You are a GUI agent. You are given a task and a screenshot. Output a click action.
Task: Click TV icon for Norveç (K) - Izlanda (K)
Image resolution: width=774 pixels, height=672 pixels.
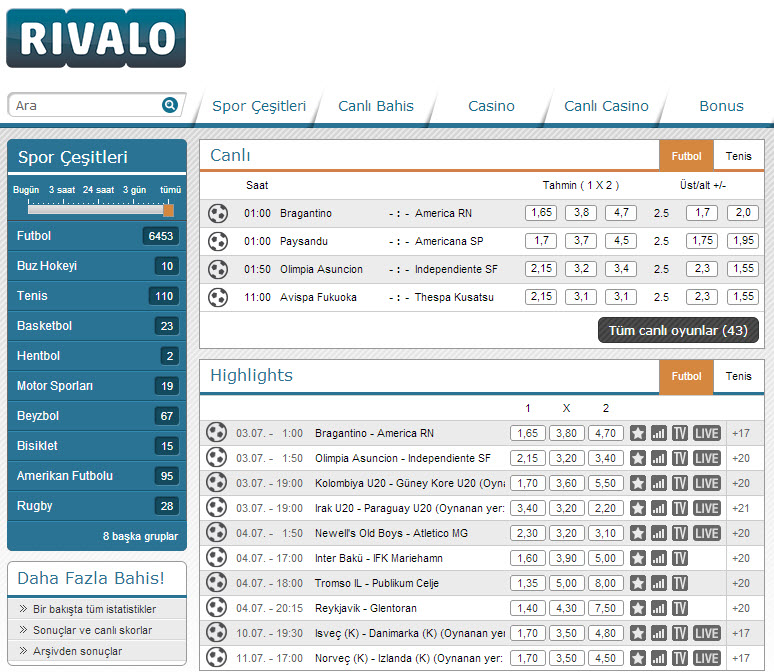click(x=680, y=658)
